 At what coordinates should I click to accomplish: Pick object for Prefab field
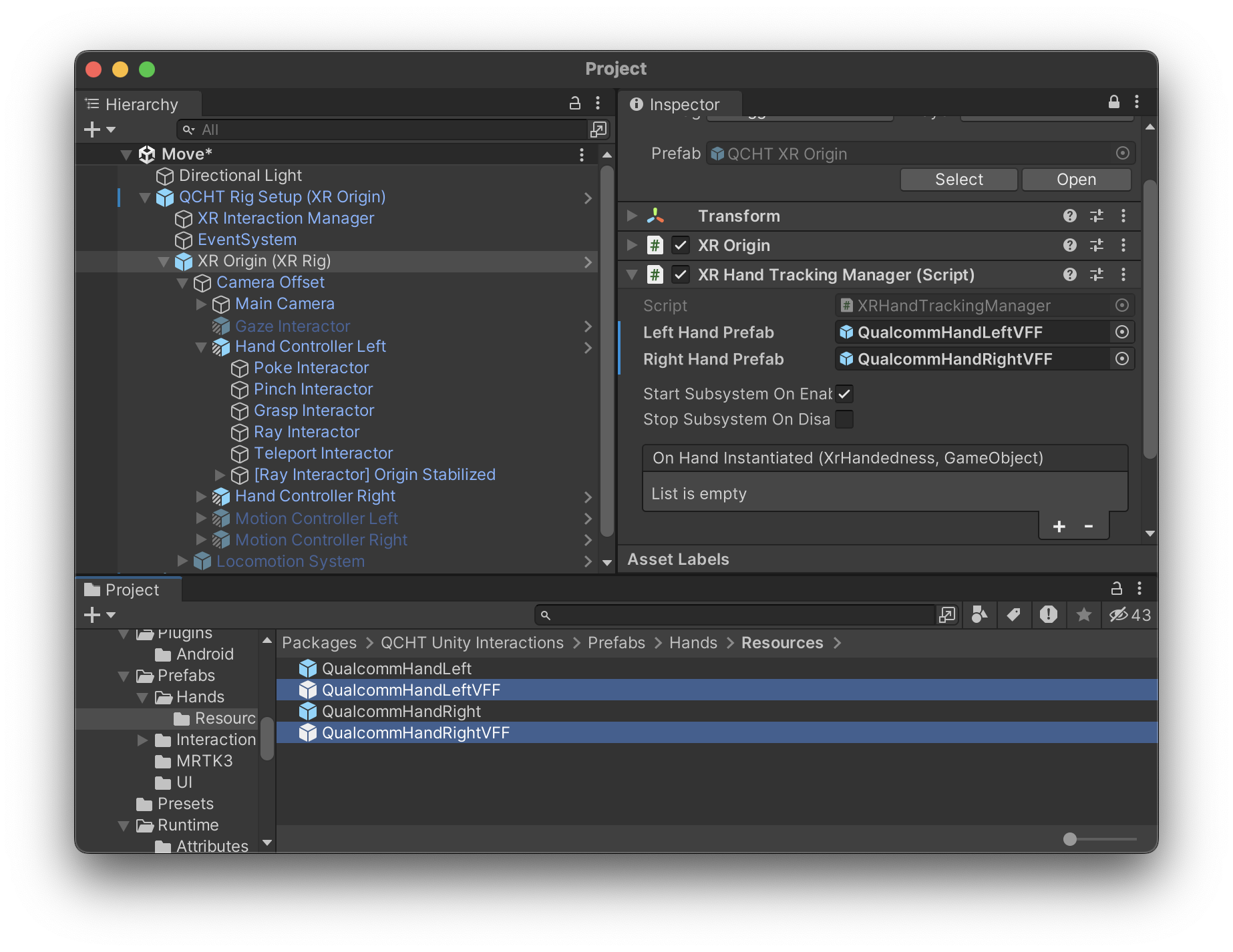click(1123, 154)
